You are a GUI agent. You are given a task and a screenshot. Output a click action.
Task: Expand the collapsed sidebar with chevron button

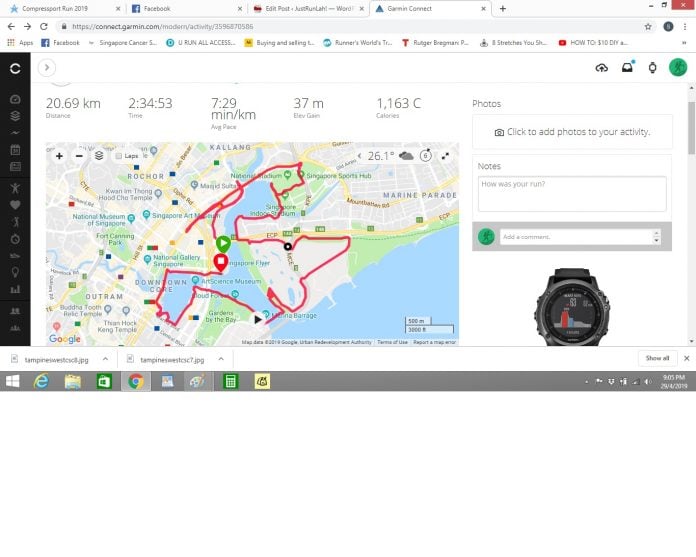coord(47,68)
